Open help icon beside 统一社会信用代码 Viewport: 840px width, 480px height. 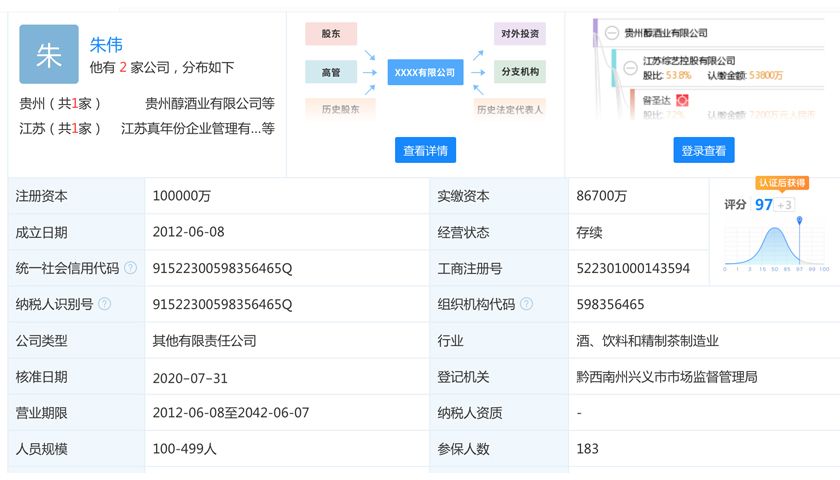130,268
